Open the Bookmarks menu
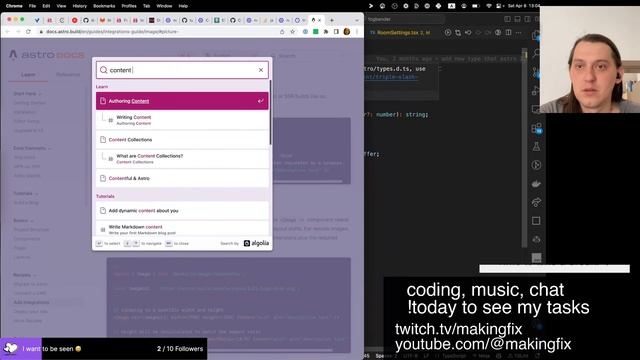This screenshot has width=640, height=360. click(x=104, y=6)
